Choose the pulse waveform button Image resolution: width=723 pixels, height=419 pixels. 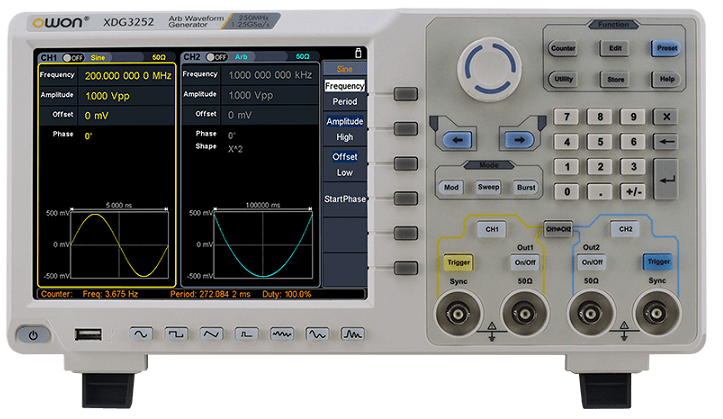click(x=246, y=335)
